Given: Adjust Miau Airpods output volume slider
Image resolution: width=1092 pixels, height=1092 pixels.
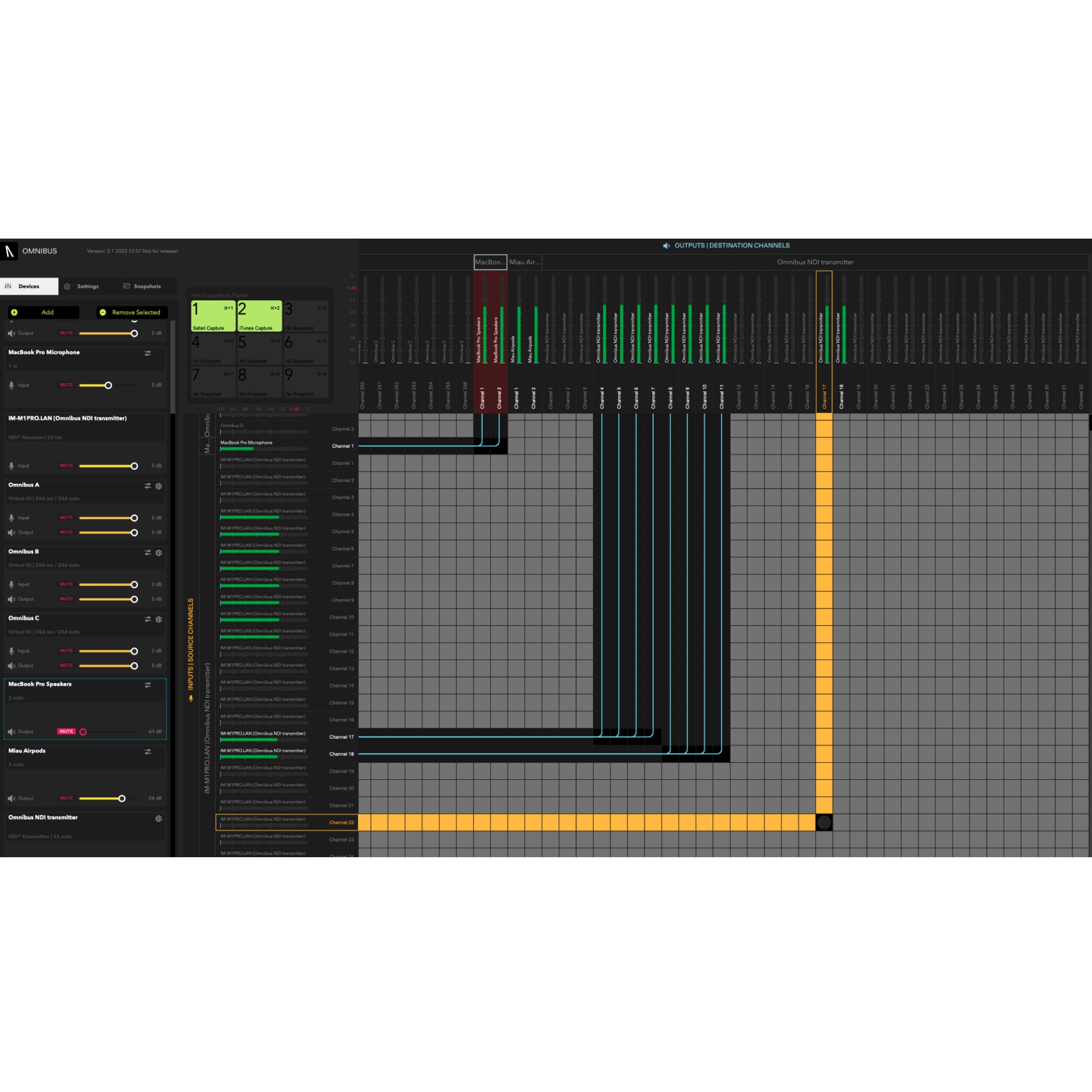Looking at the screenshot, I should pyautogui.click(x=122, y=799).
